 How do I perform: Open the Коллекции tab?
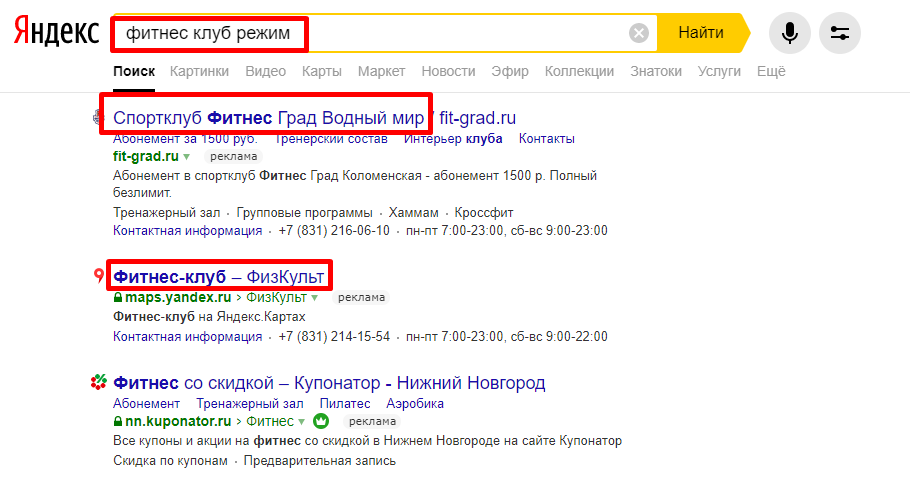(579, 71)
